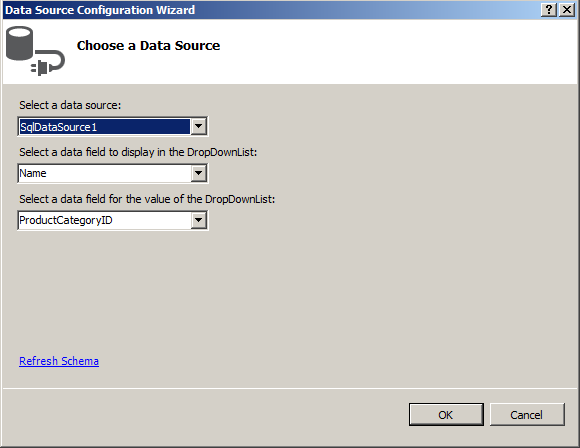Click the 'Select a data source:' label
This screenshot has width=580, height=448.
tap(70, 105)
